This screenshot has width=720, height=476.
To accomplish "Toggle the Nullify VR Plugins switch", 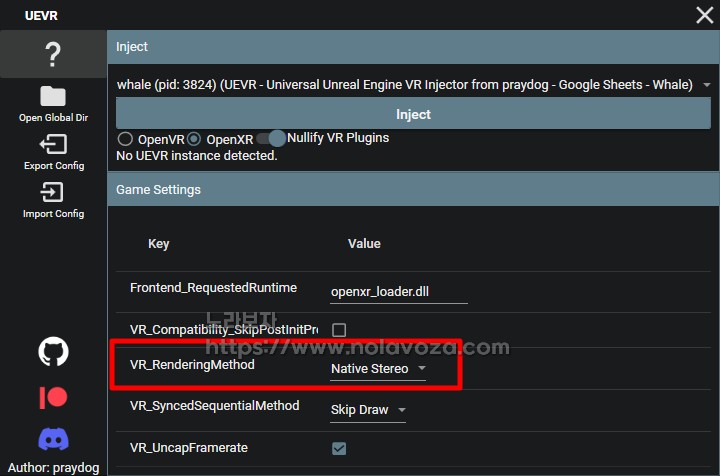I will point(271,138).
